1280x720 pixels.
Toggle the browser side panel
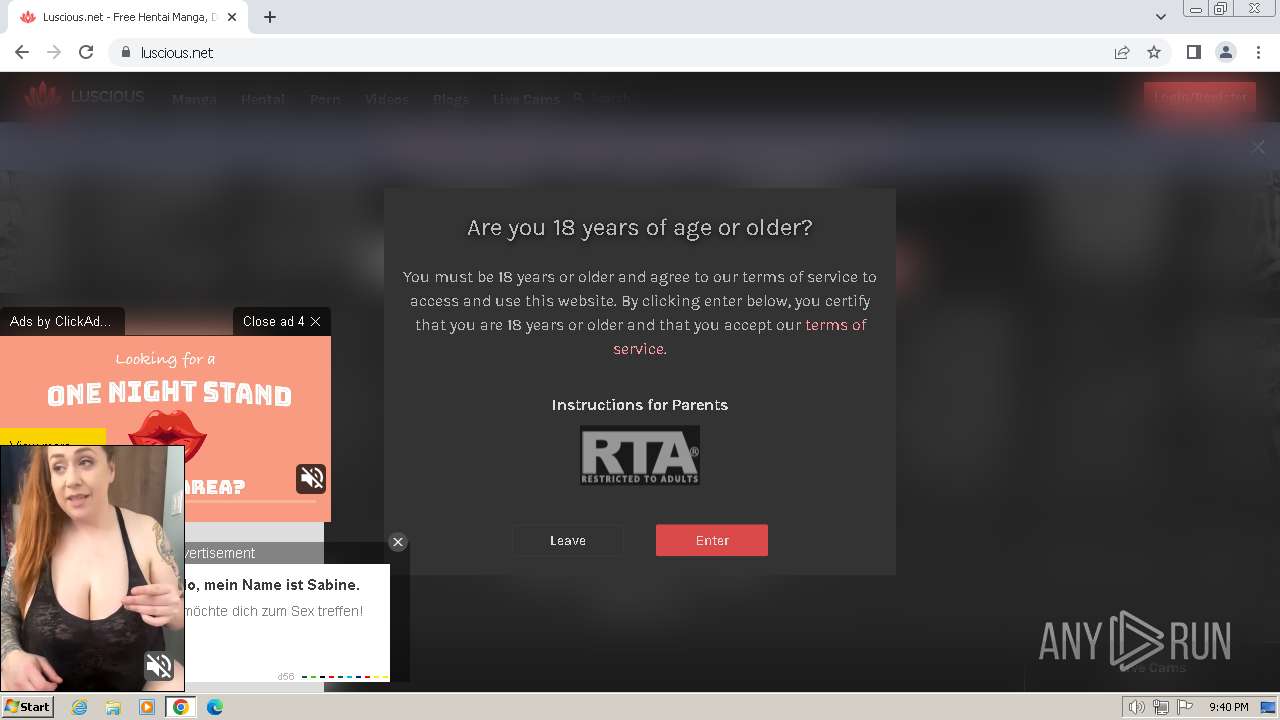pyautogui.click(x=1193, y=52)
